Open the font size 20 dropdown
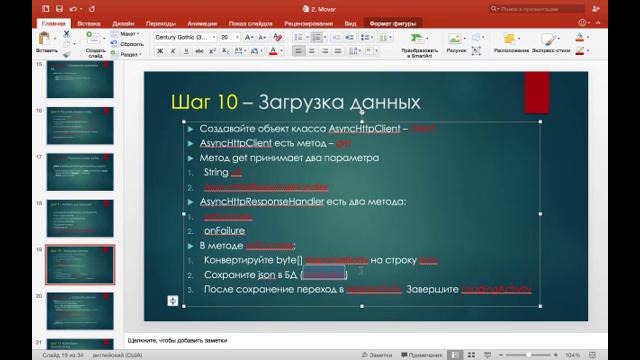The image size is (640, 360). [x=237, y=37]
